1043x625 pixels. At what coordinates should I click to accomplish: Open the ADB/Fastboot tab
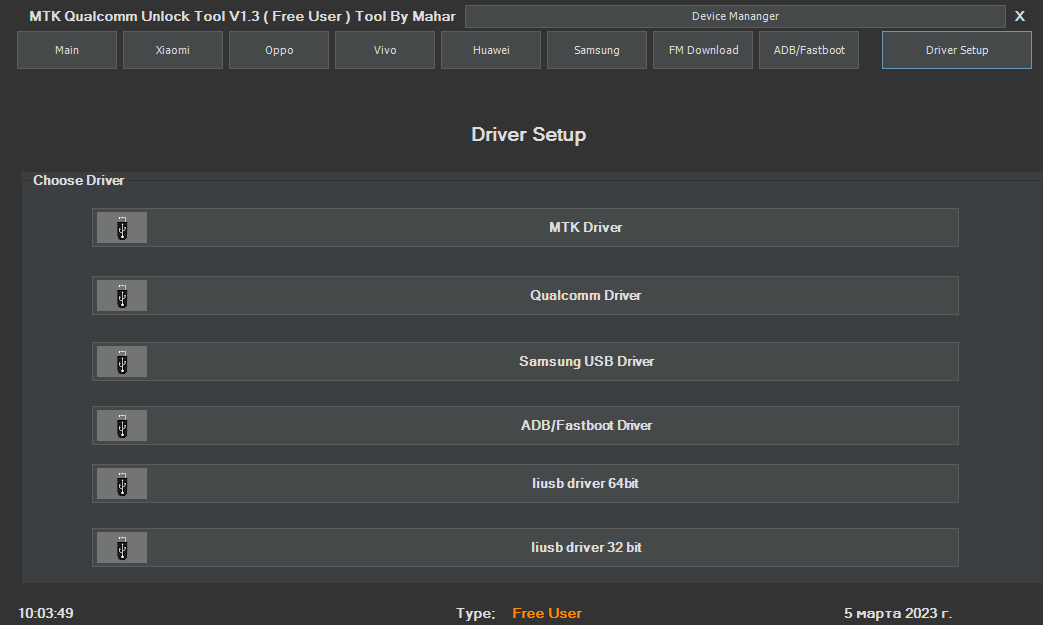point(809,50)
